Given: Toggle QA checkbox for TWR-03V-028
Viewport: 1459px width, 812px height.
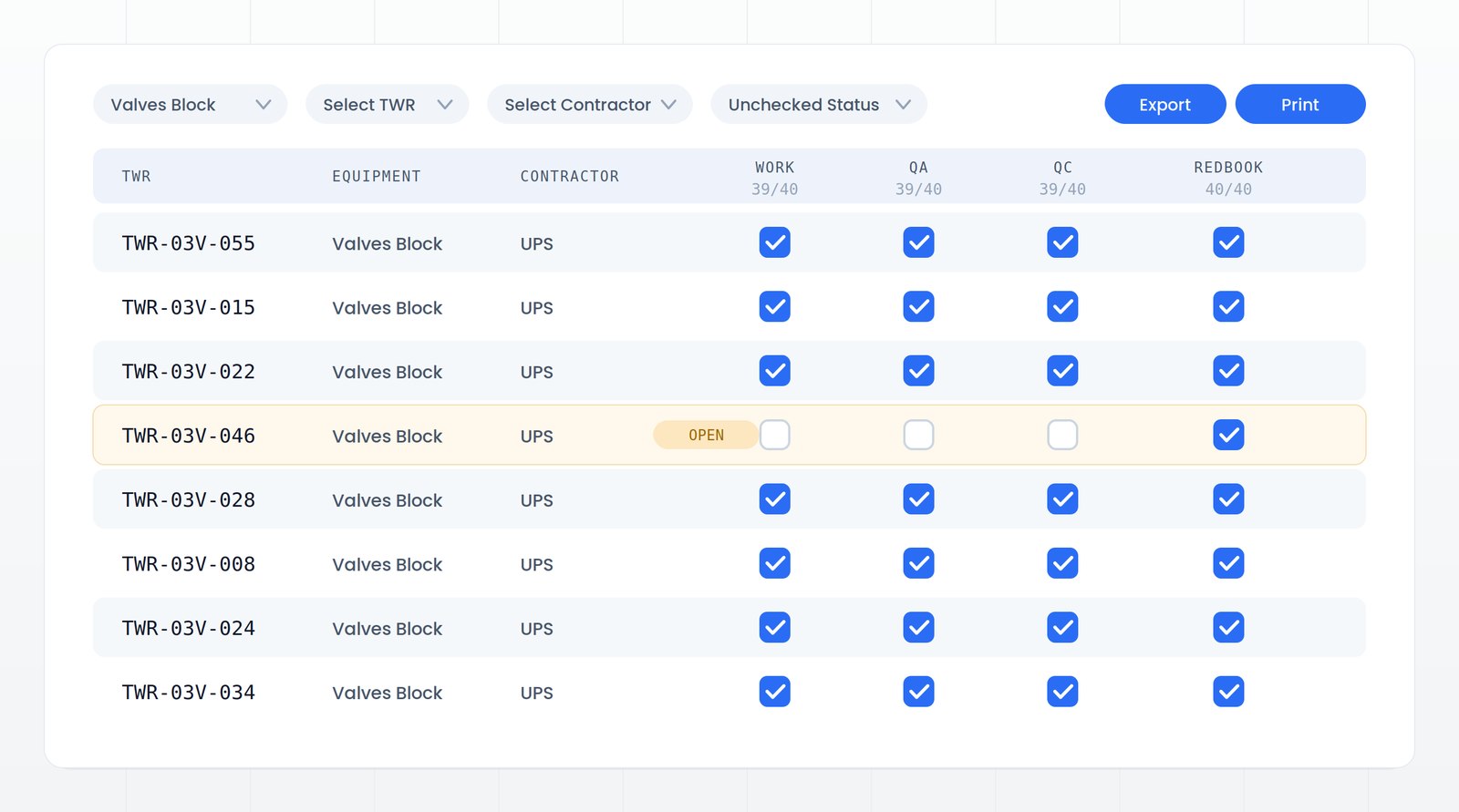Looking at the screenshot, I should [x=918, y=499].
